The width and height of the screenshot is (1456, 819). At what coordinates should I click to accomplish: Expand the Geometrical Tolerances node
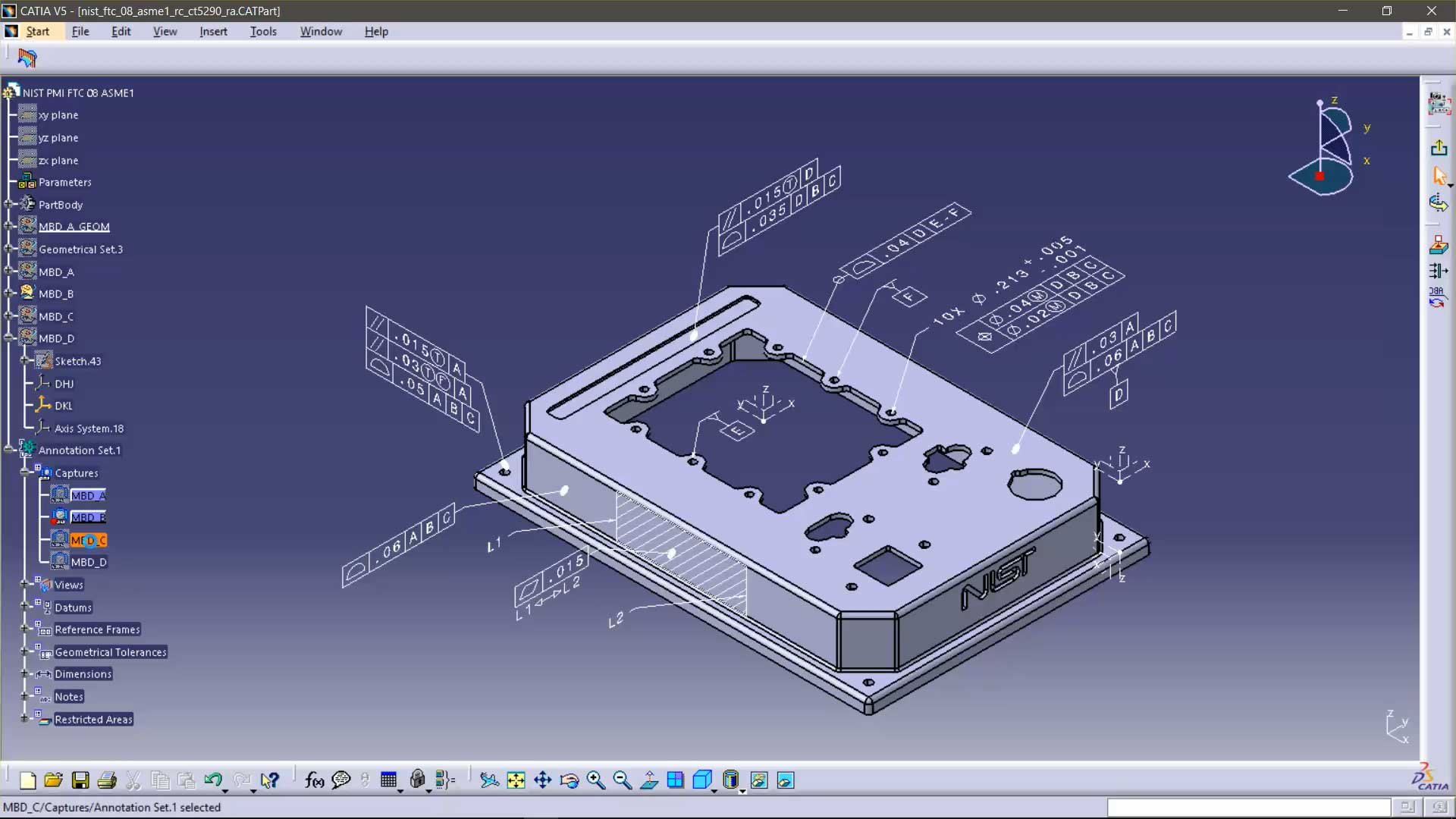pyautogui.click(x=25, y=651)
